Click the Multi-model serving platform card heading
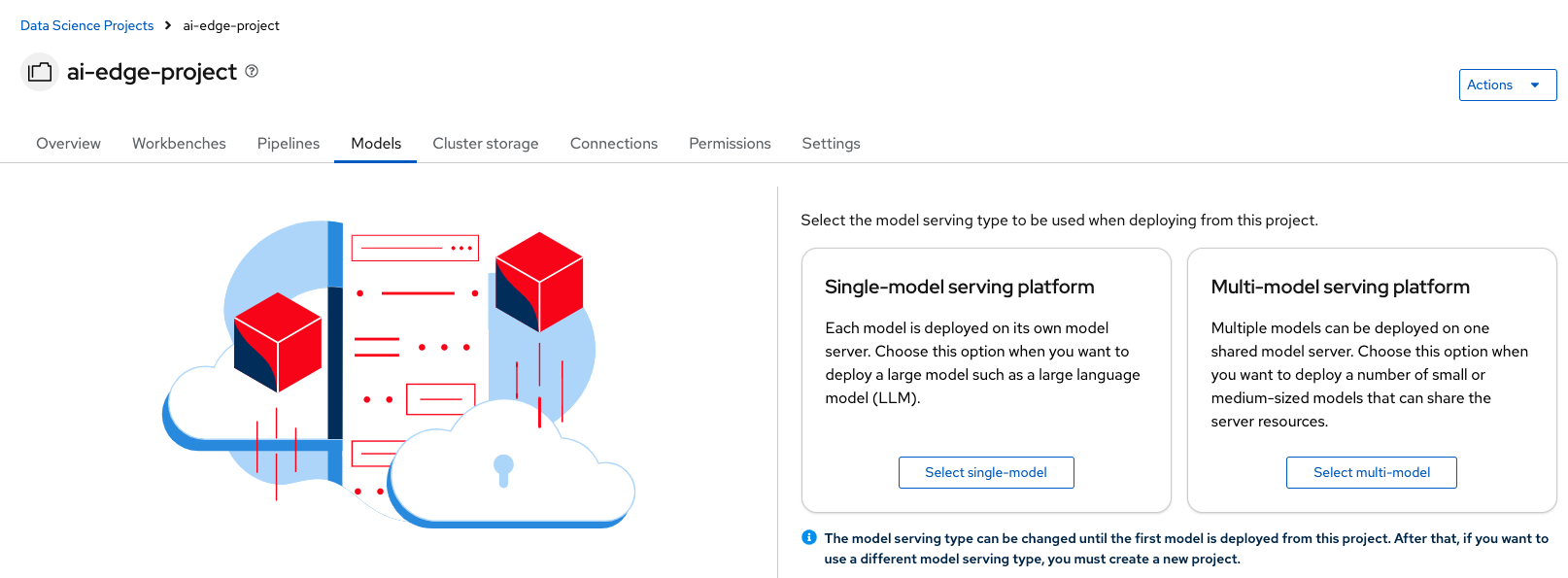Viewport: 1568px width, 578px height. 1340,287
